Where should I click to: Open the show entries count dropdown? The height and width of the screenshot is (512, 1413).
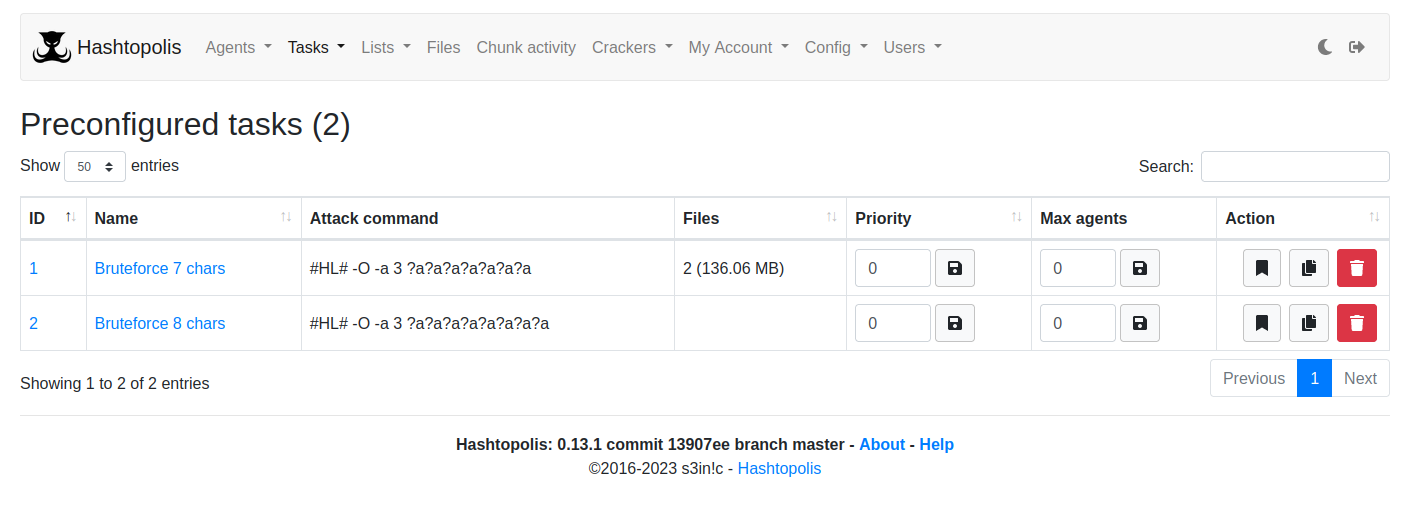coord(95,167)
